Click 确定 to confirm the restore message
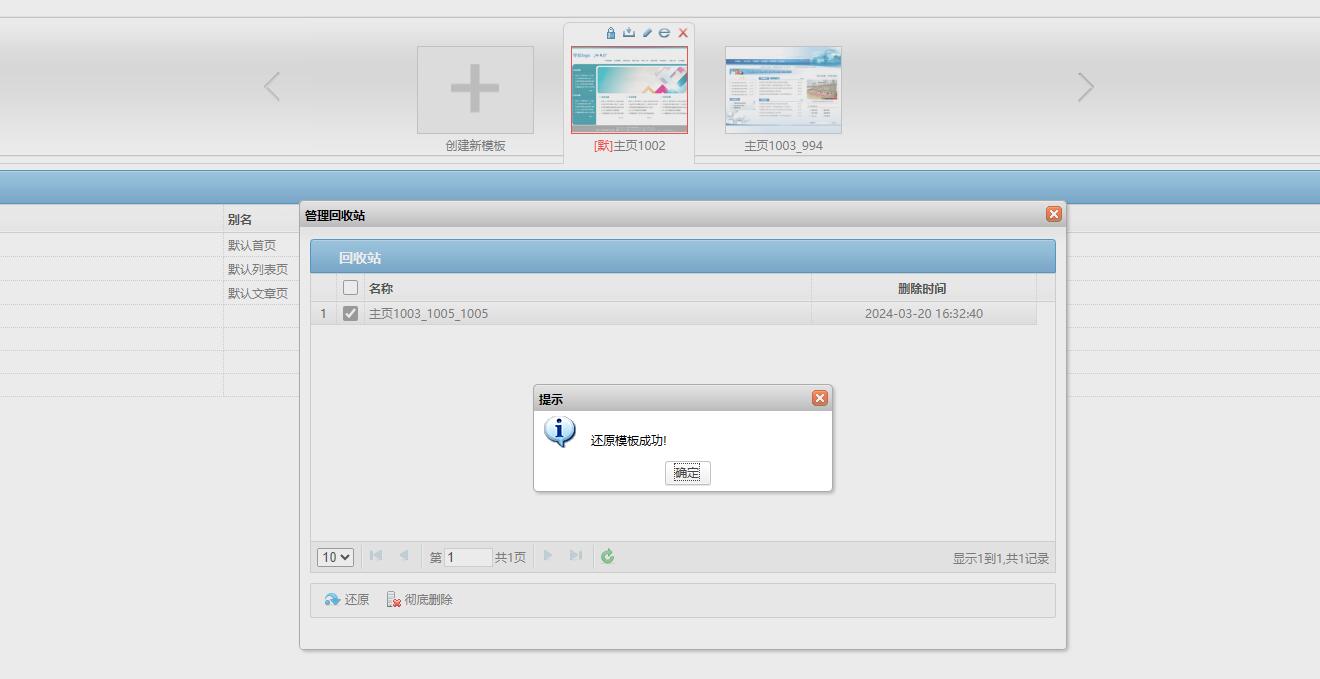The image size is (1320, 679). [x=687, y=473]
